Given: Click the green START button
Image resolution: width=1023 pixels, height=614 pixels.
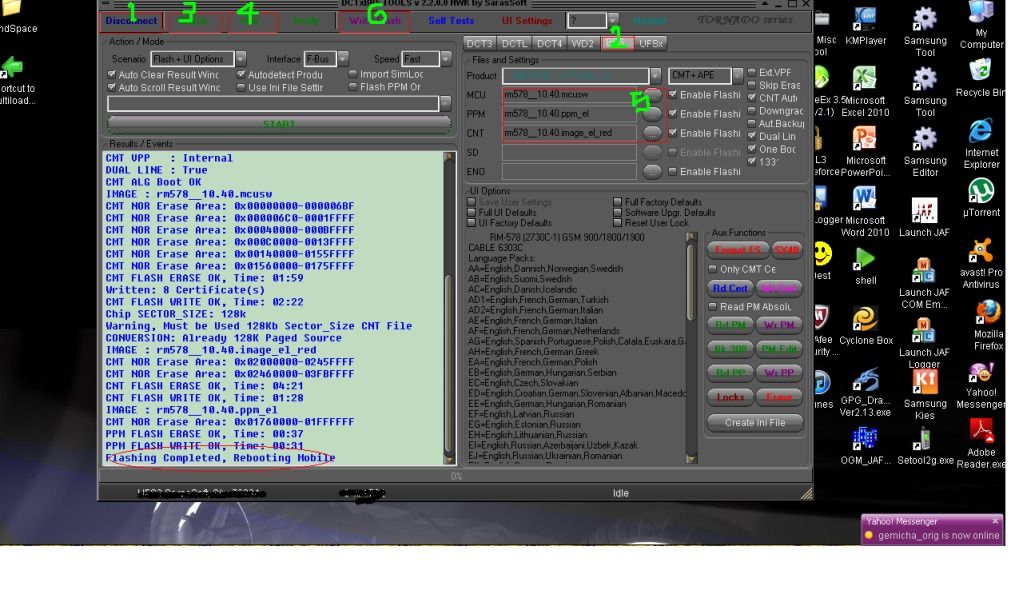Looking at the screenshot, I should click(279, 124).
